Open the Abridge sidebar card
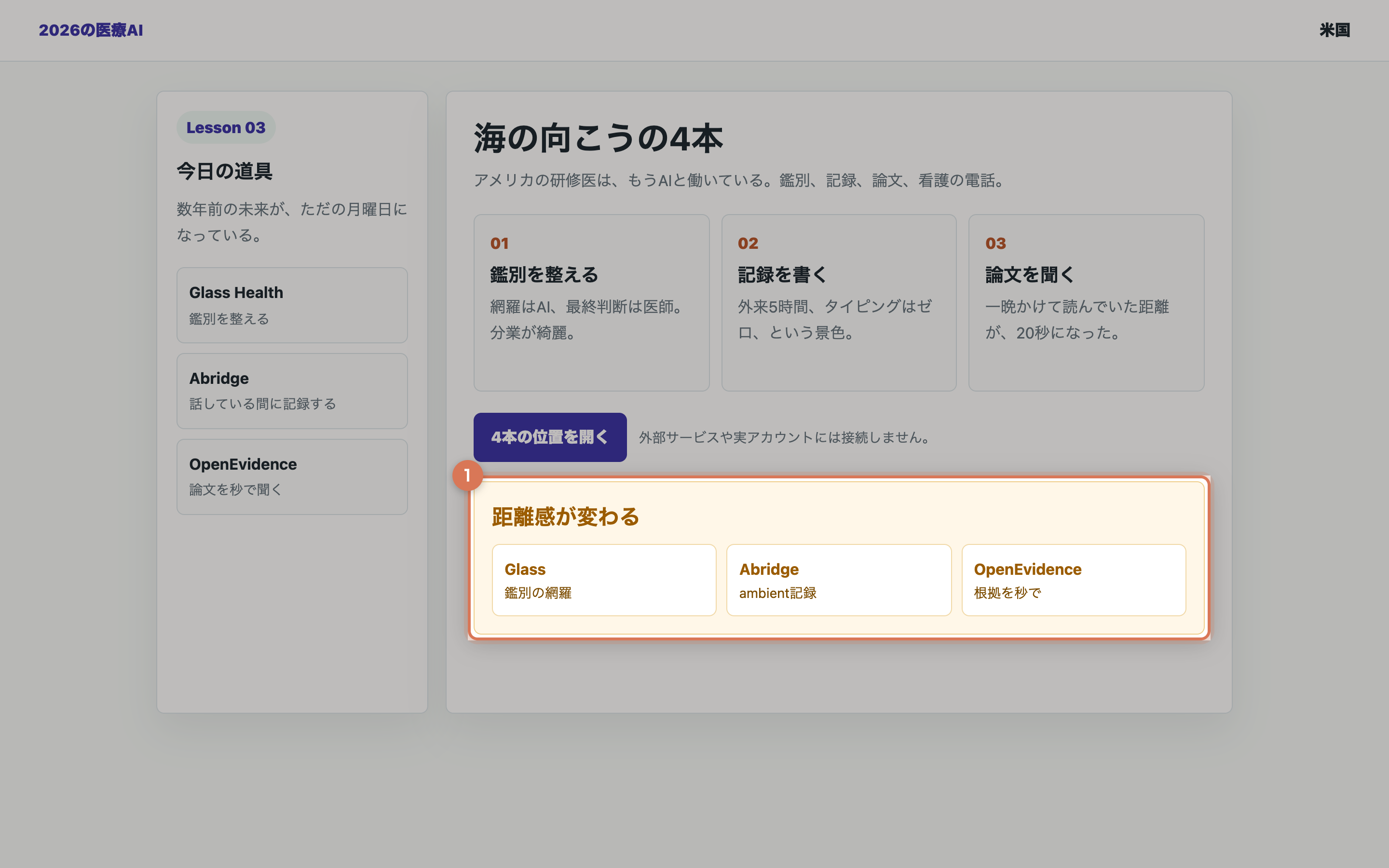Screen dimensions: 1389x868 [292, 391]
